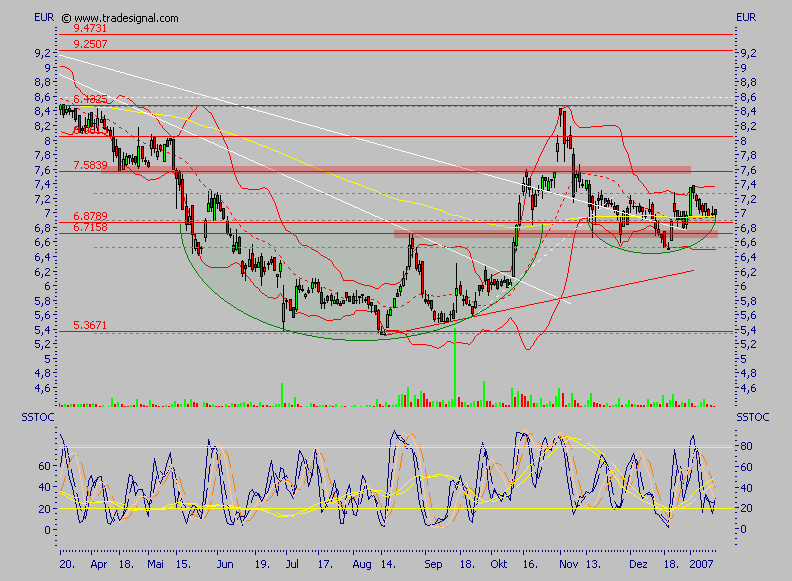Select 60 on the left SSTOC axis
The height and width of the screenshot is (581, 792).
(x=44, y=466)
